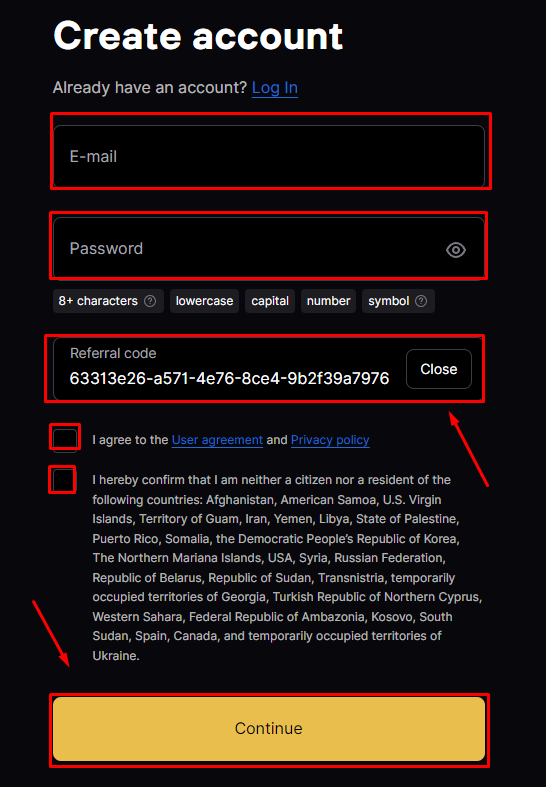The height and width of the screenshot is (787, 546).
Task: Select the 8+ characters requirement chip
Action: coord(108,301)
